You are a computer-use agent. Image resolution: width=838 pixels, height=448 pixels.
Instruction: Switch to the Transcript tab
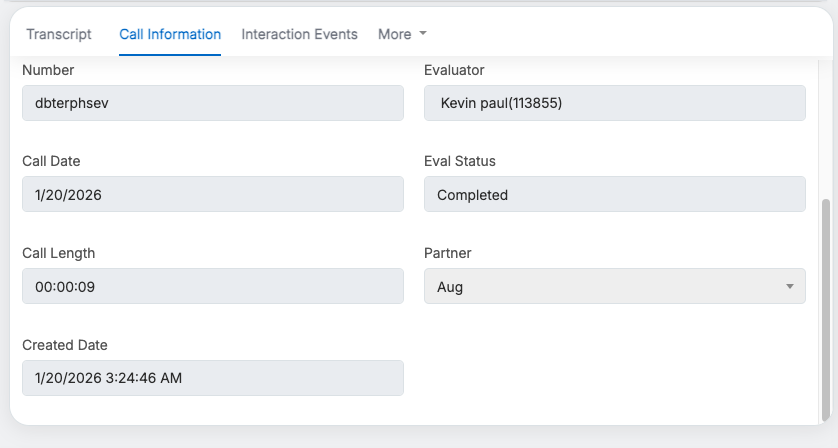[58, 34]
